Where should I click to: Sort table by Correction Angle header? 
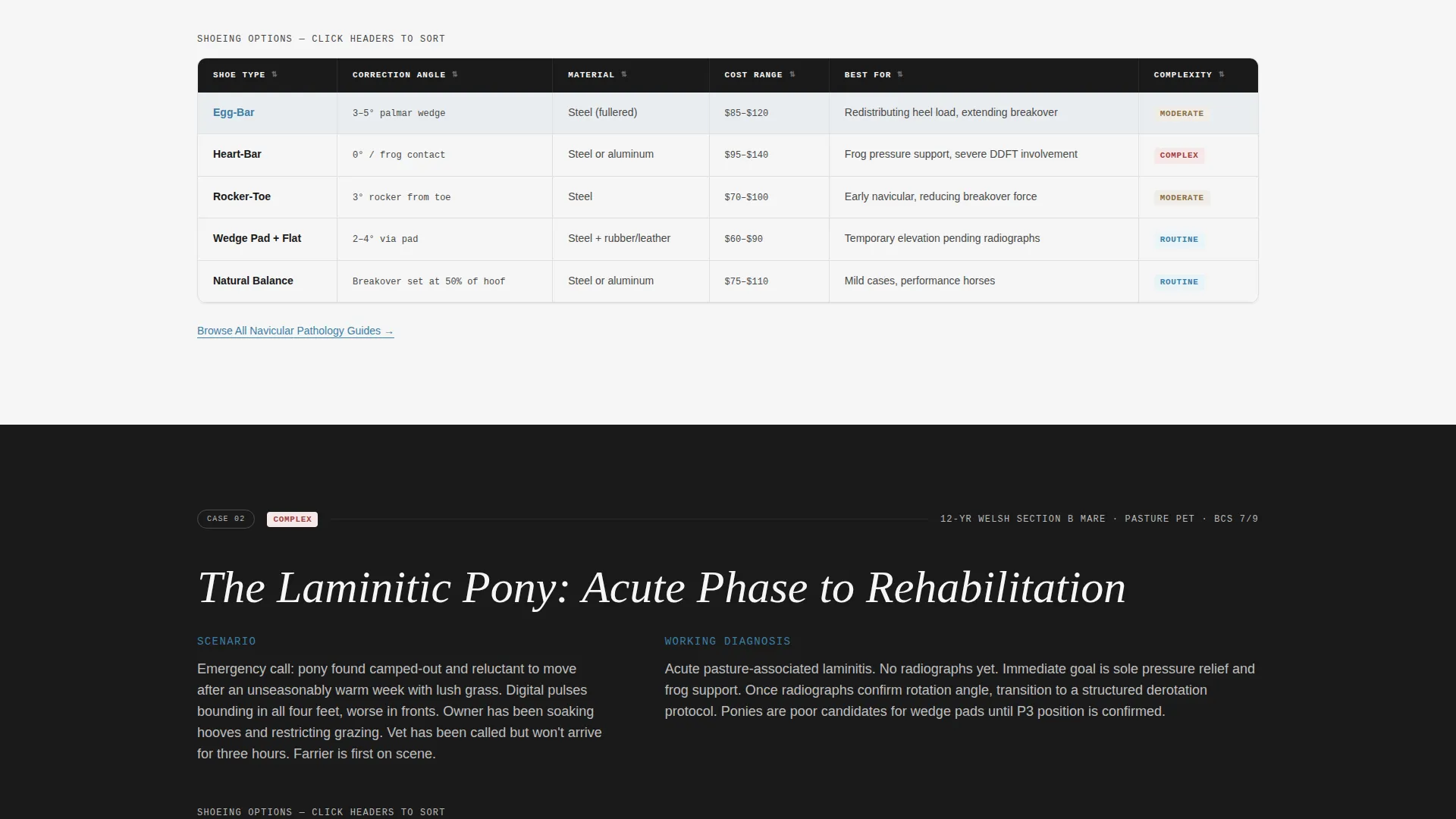tap(445, 75)
